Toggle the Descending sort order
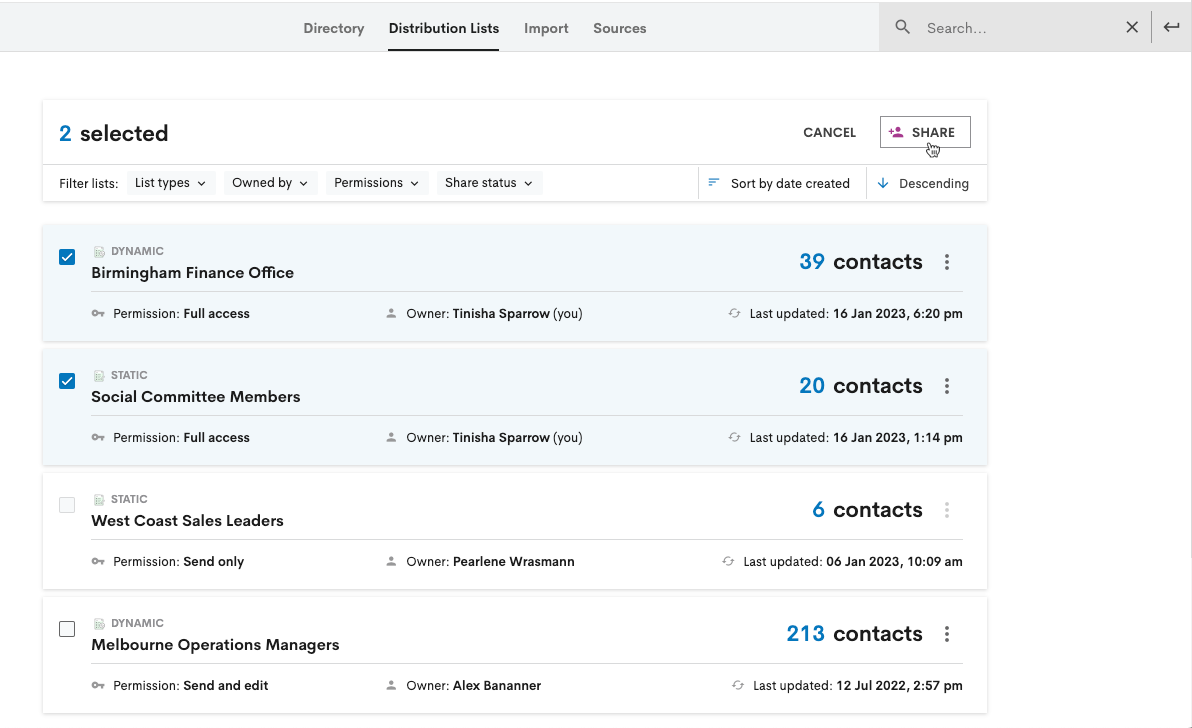 click(x=927, y=183)
